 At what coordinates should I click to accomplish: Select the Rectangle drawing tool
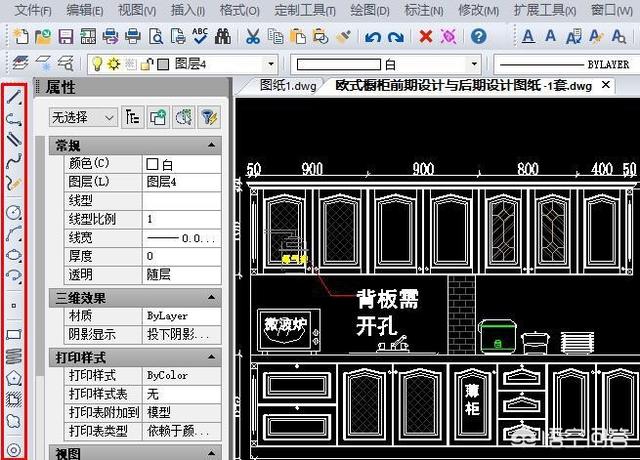click(x=14, y=335)
